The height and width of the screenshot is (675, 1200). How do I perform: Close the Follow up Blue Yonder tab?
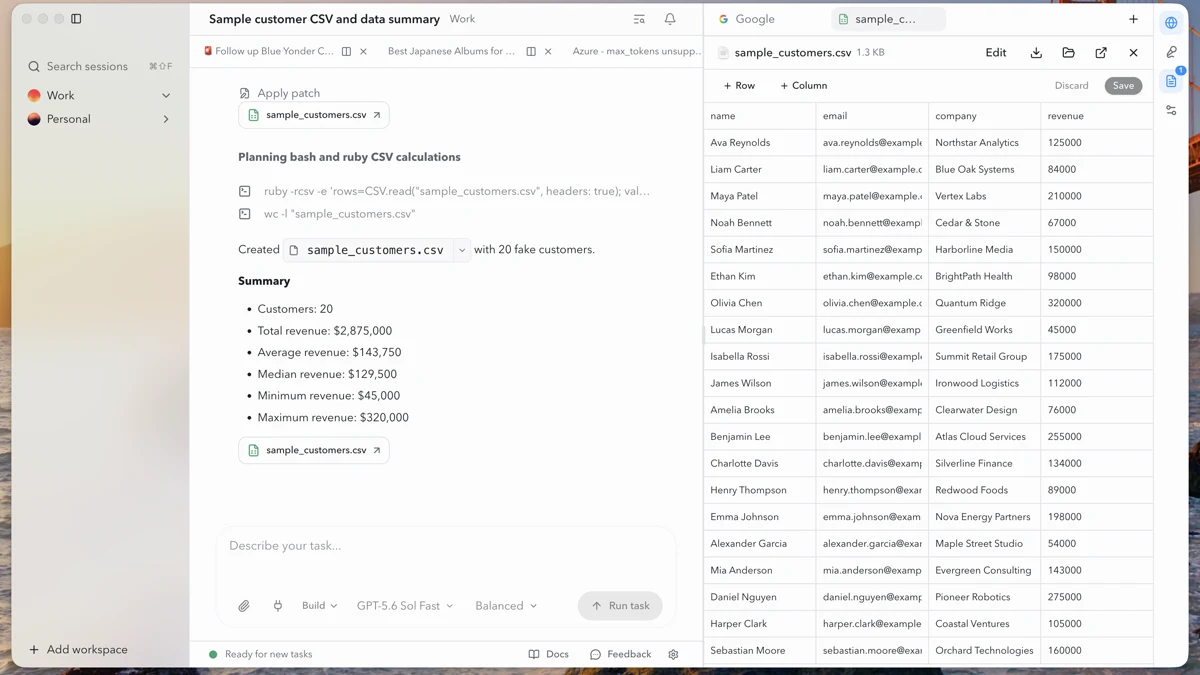(x=363, y=51)
